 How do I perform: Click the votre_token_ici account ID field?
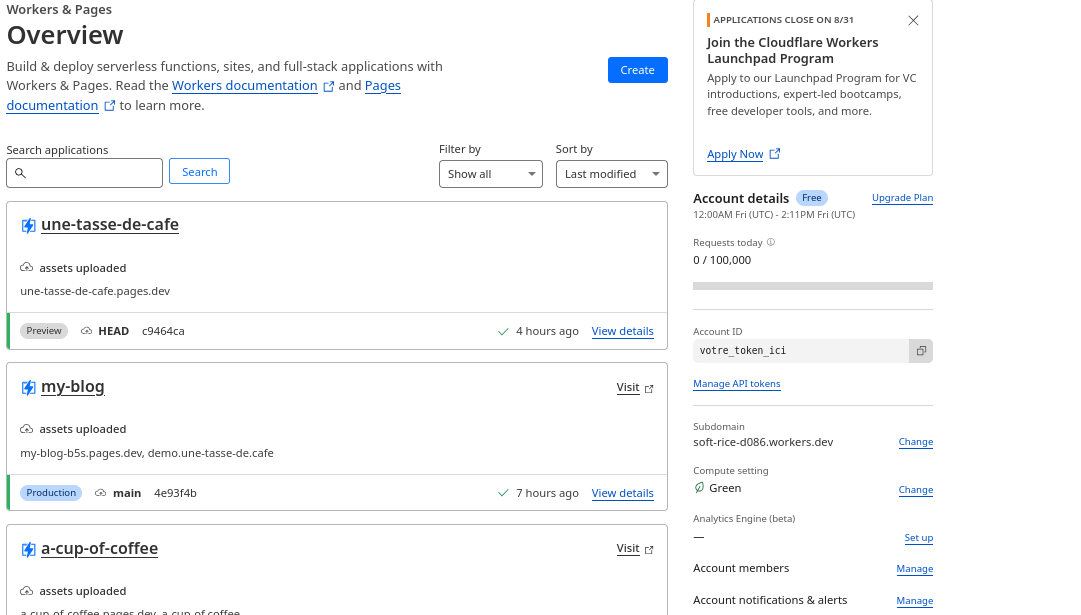tap(801, 351)
